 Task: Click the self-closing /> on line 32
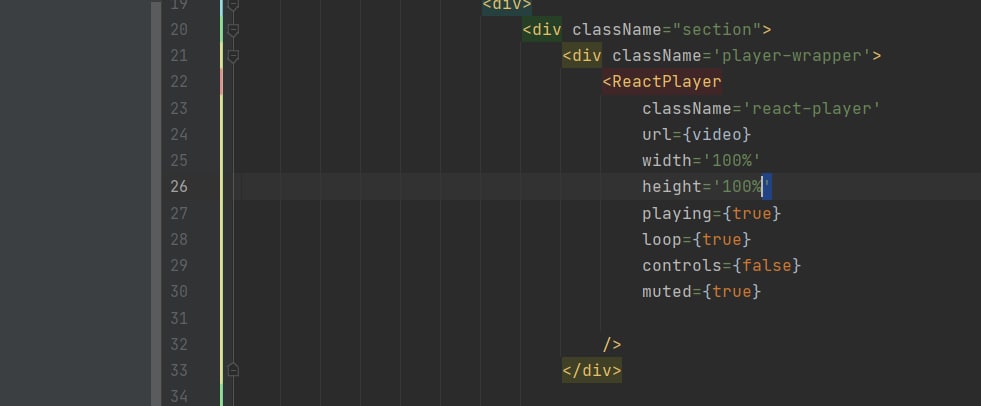[x=612, y=345]
